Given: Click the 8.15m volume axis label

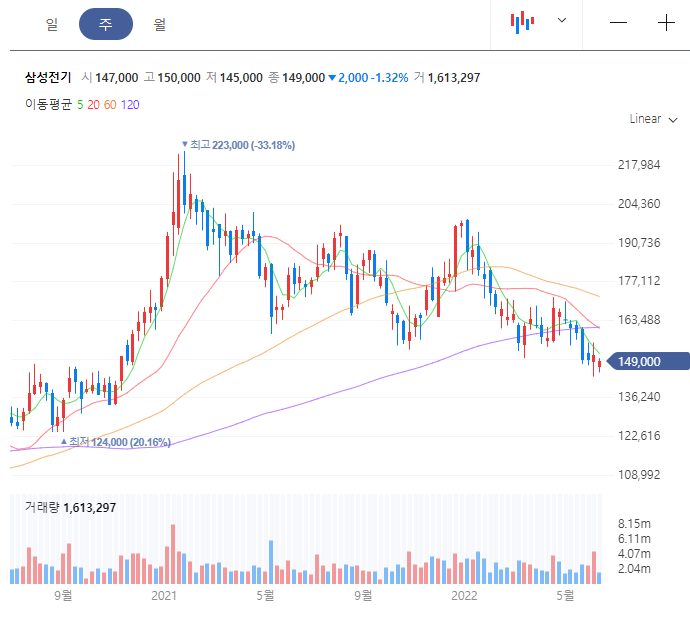Looking at the screenshot, I should point(634,524).
